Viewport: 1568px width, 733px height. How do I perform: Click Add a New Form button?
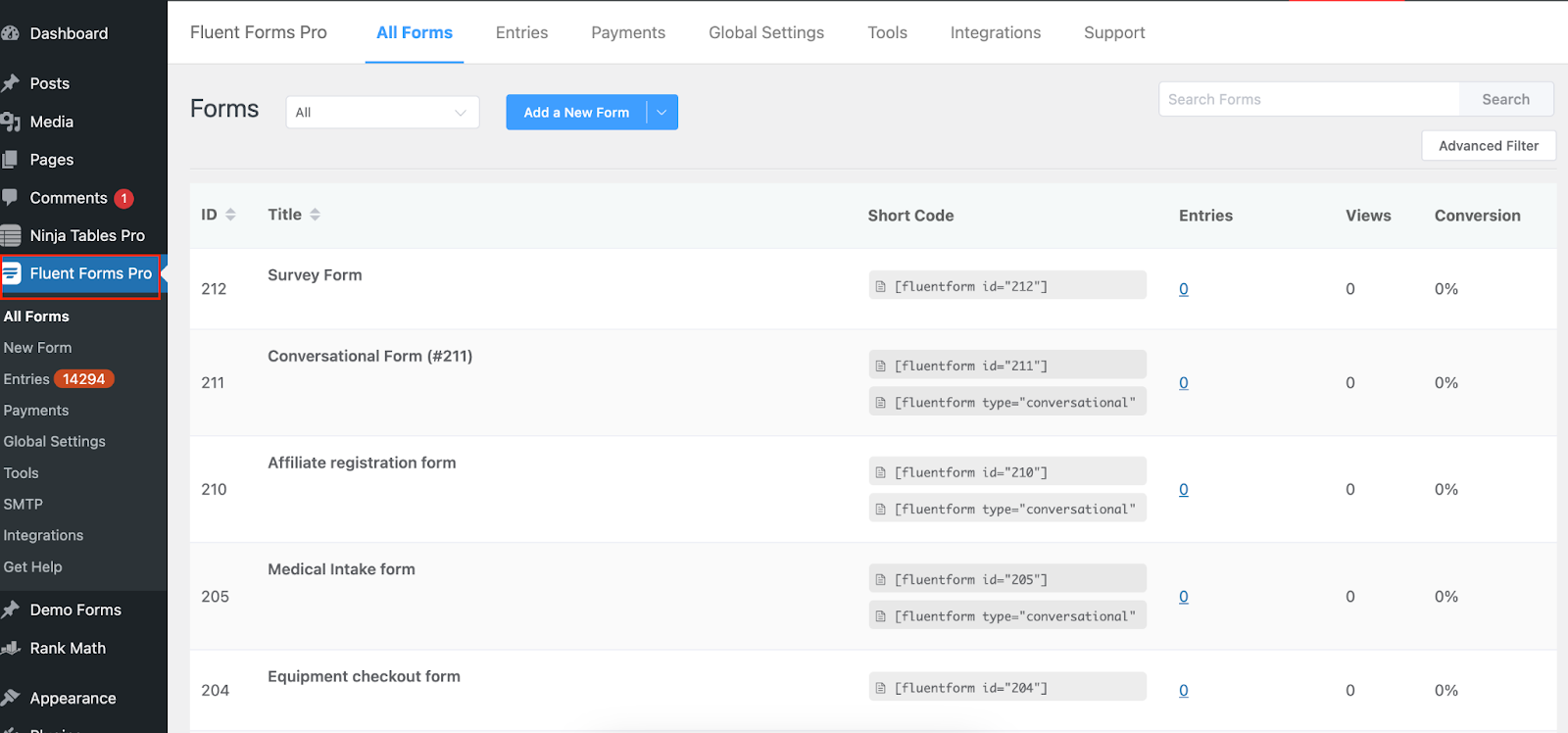[576, 112]
